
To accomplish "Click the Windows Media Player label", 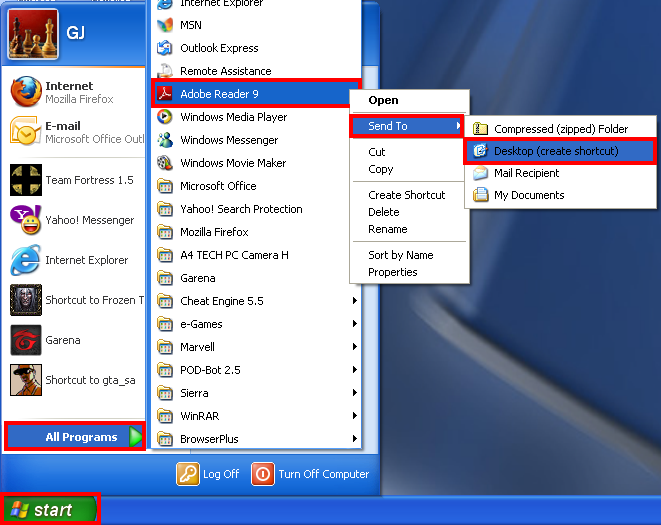I will pyautogui.click(x=234, y=117).
